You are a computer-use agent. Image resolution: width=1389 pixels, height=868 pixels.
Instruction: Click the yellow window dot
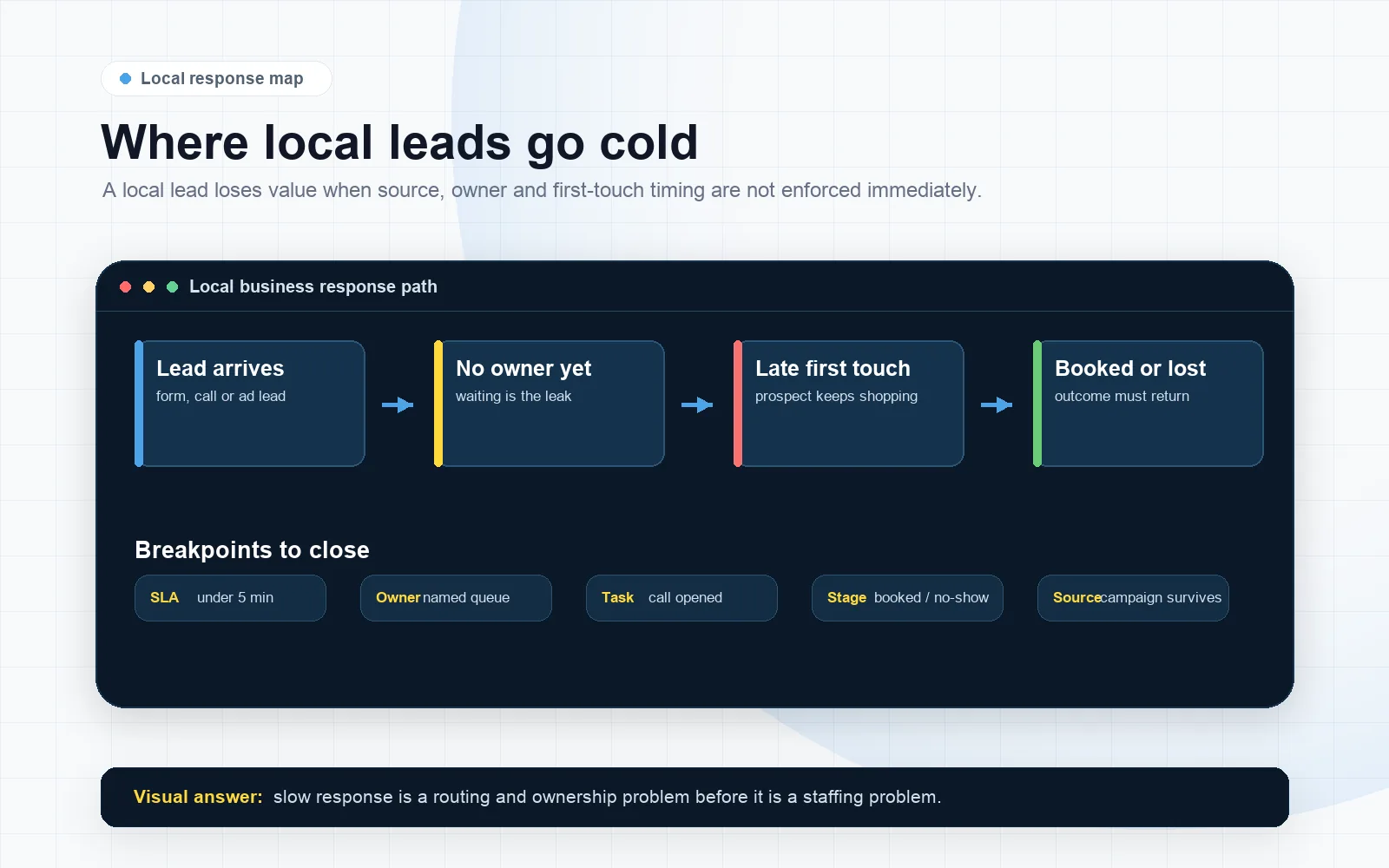[x=148, y=286]
